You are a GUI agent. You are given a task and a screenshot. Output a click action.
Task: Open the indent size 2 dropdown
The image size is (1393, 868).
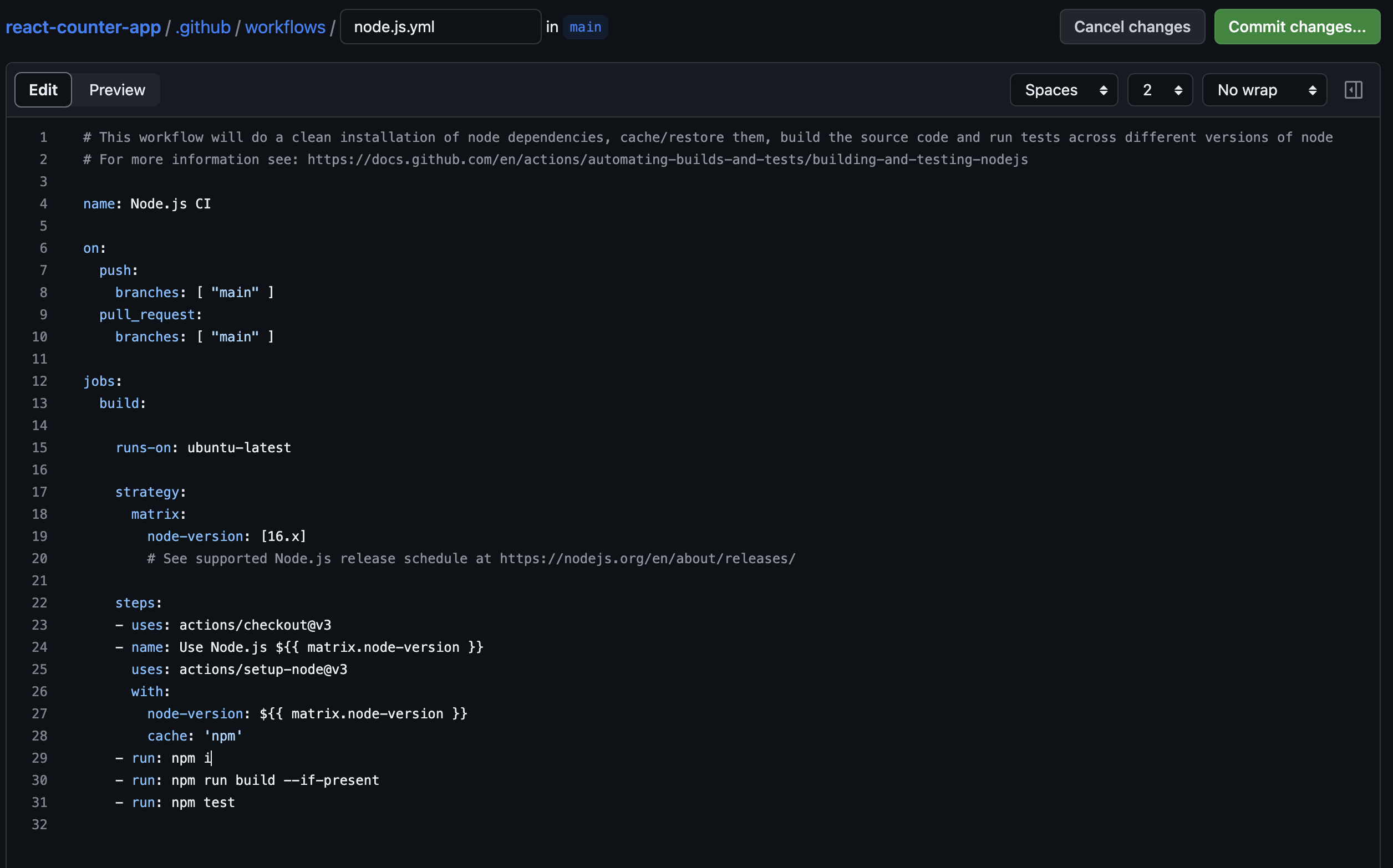point(1160,90)
